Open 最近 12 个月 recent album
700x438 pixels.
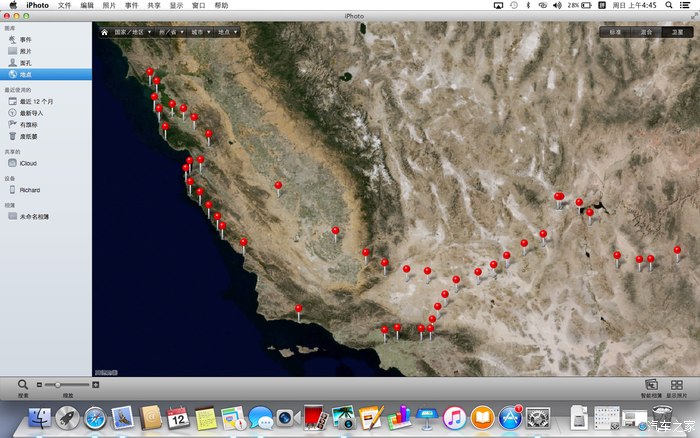point(36,101)
